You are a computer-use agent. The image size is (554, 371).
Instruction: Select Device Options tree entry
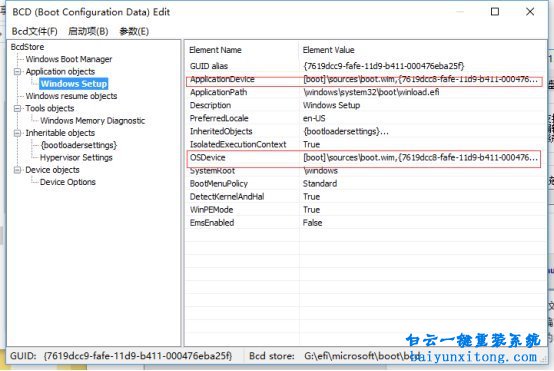68,182
